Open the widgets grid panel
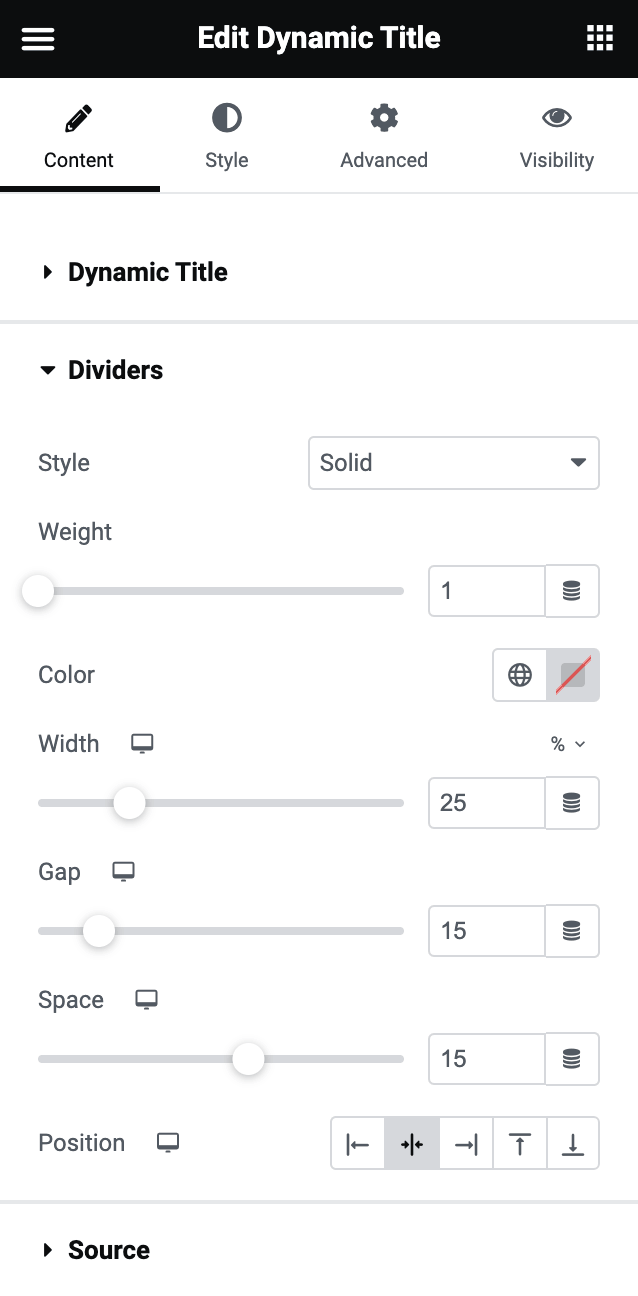Image resolution: width=638 pixels, height=1296 pixels. pos(599,39)
